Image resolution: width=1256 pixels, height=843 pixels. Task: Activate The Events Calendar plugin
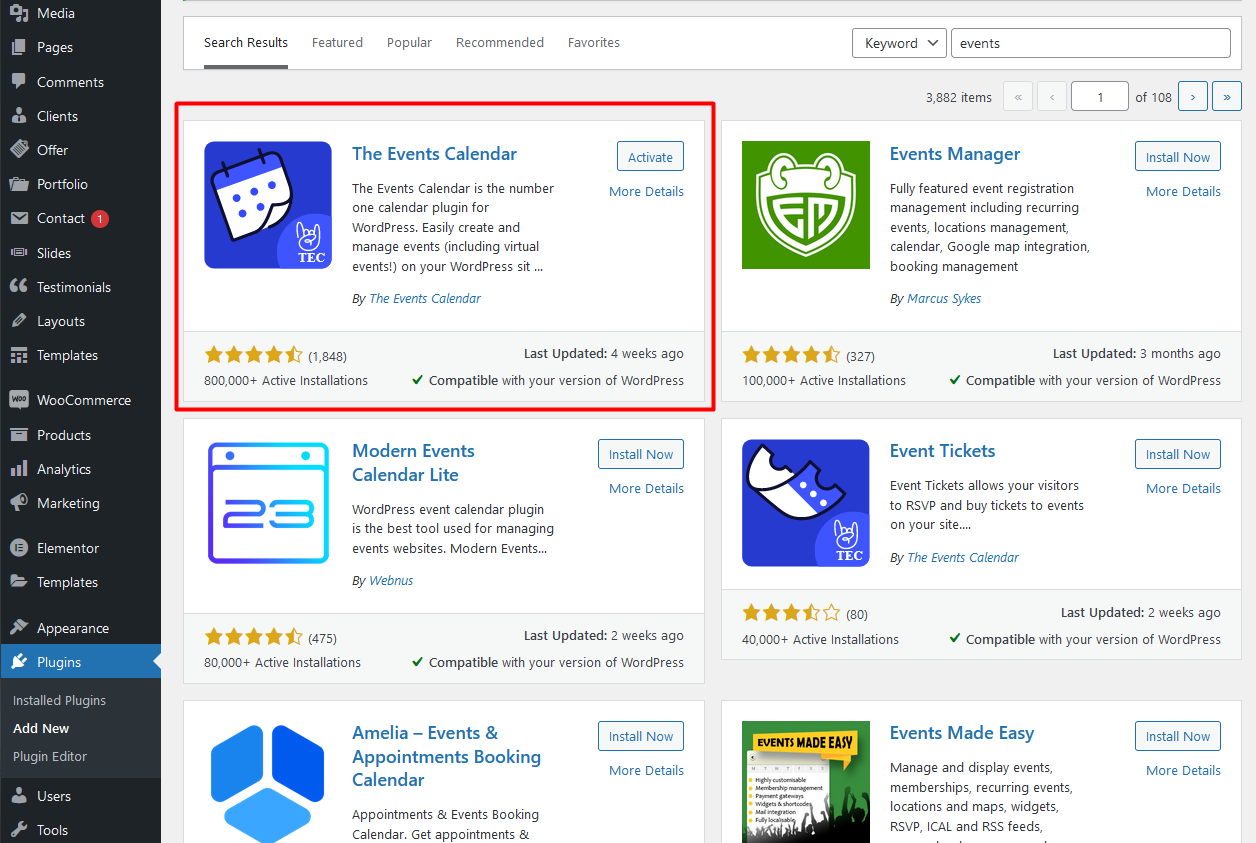point(650,157)
